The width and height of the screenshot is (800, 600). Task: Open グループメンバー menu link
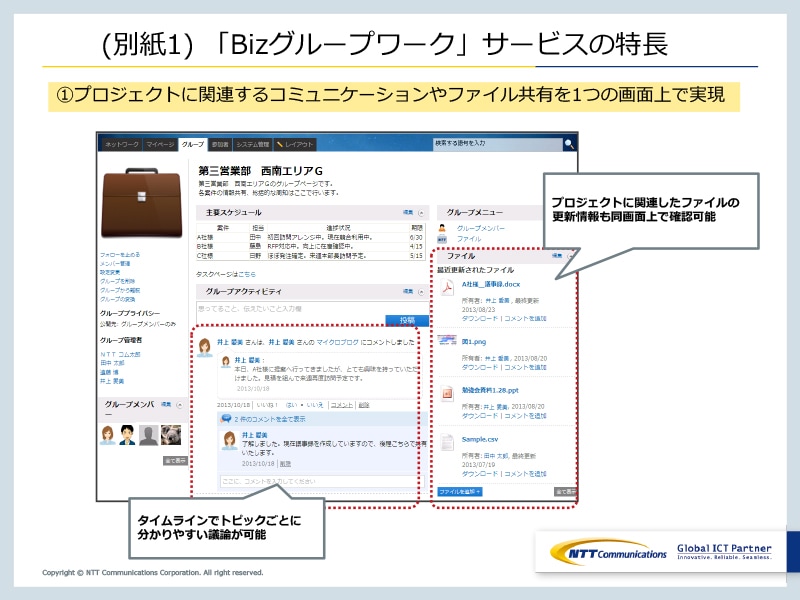click(x=481, y=228)
